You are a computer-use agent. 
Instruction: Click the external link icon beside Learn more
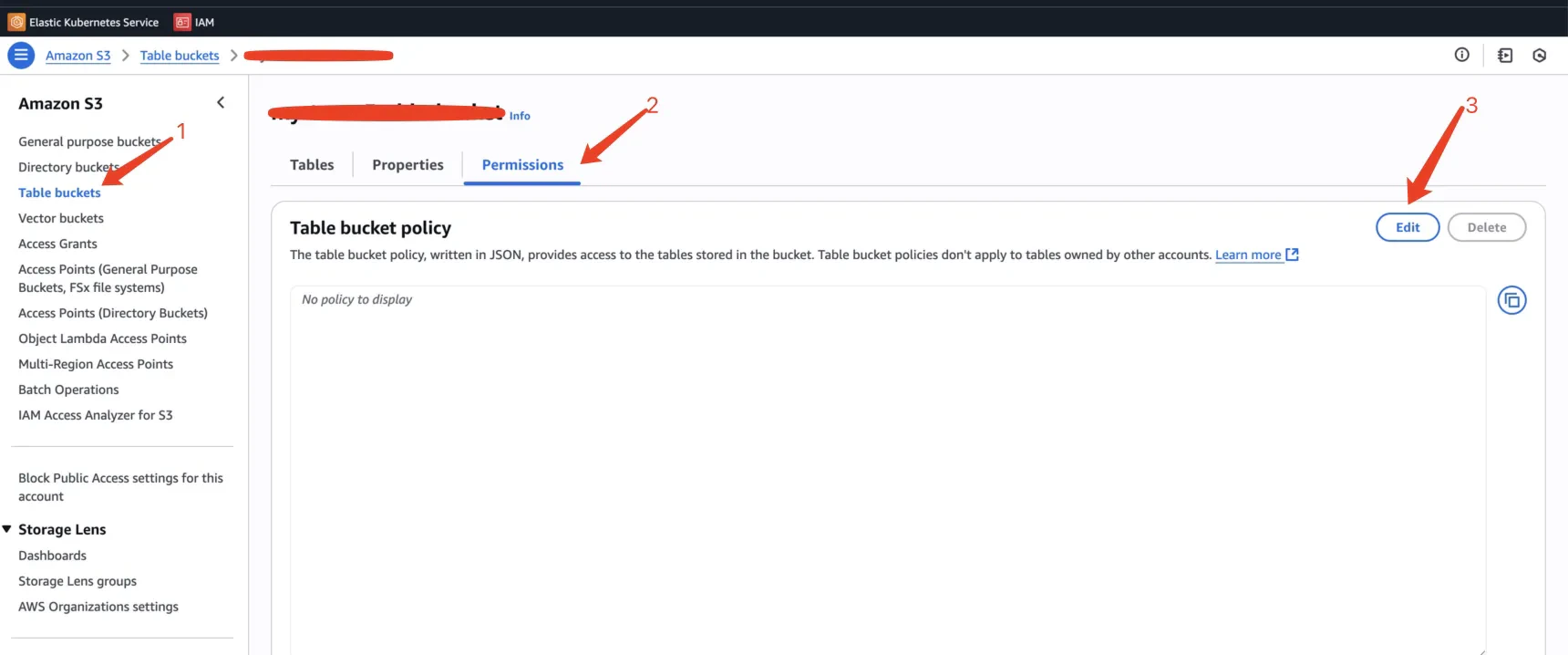pyautogui.click(x=1292, y=255)
